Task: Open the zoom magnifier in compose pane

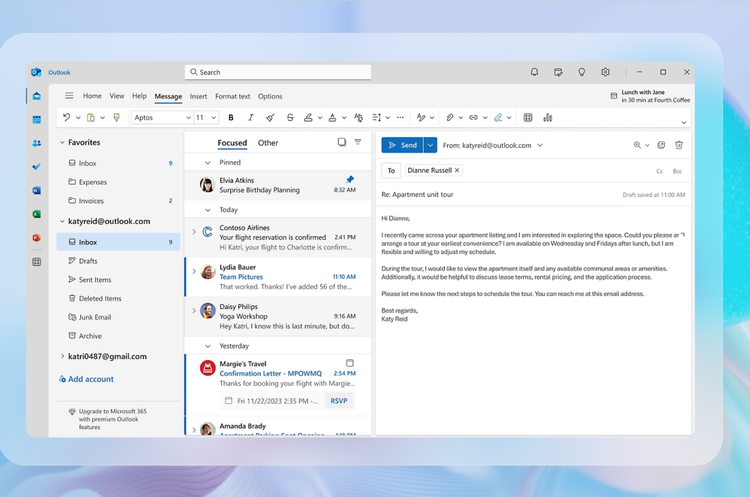Action: pos(637,145)
